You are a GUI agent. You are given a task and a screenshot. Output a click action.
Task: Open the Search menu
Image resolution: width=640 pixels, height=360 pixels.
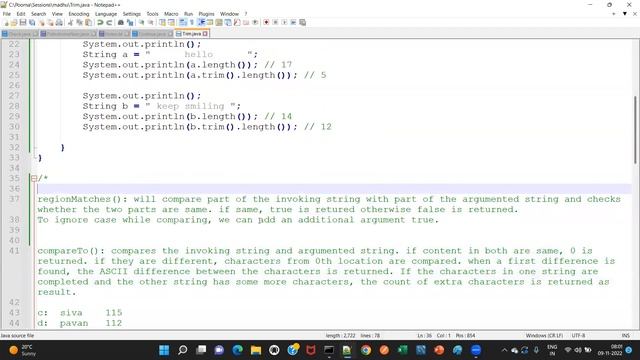click(x=38, y=14)
